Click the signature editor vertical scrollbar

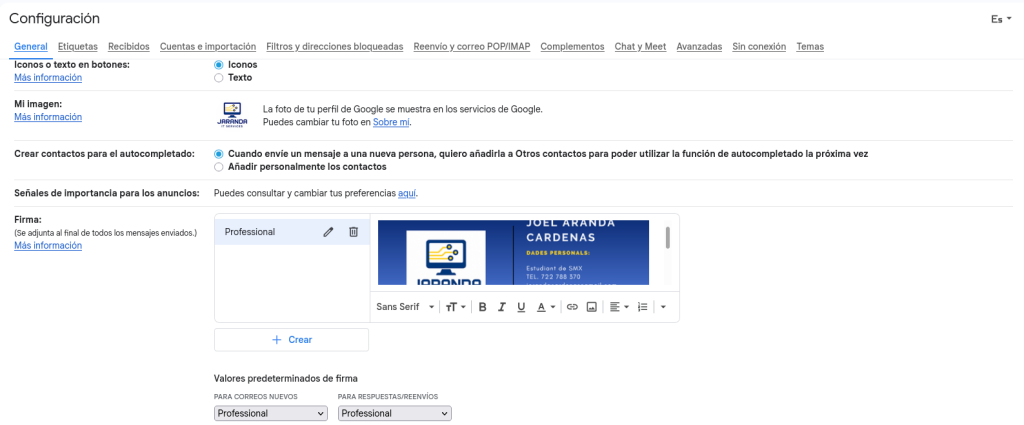click(667, 238)
